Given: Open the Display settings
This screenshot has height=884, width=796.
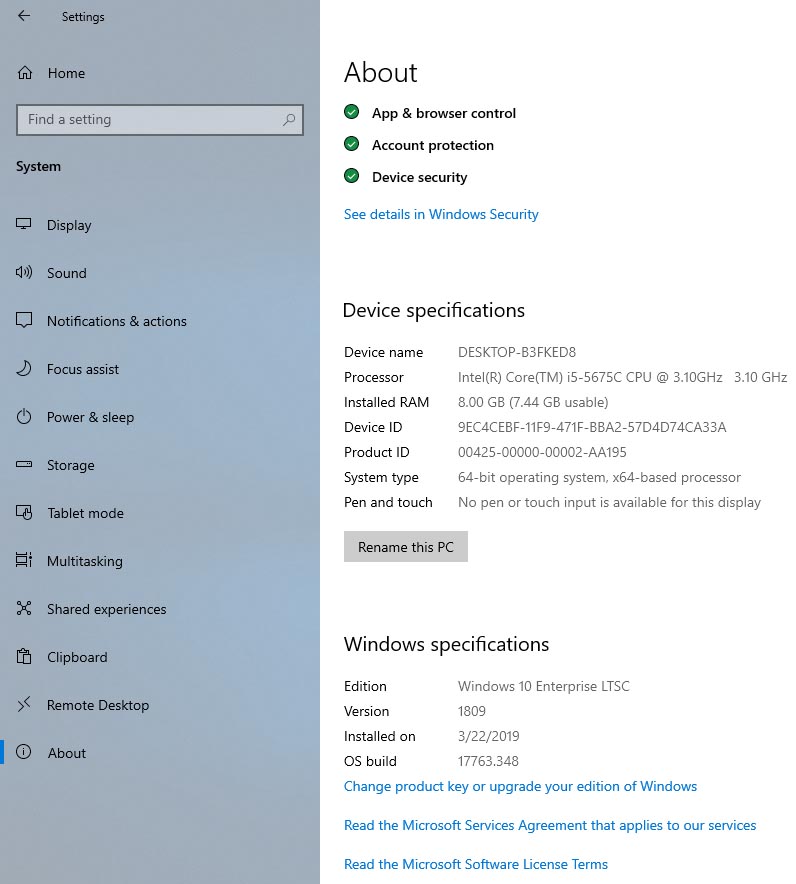Looking at the screenshot, I should [x=69, y=226].
